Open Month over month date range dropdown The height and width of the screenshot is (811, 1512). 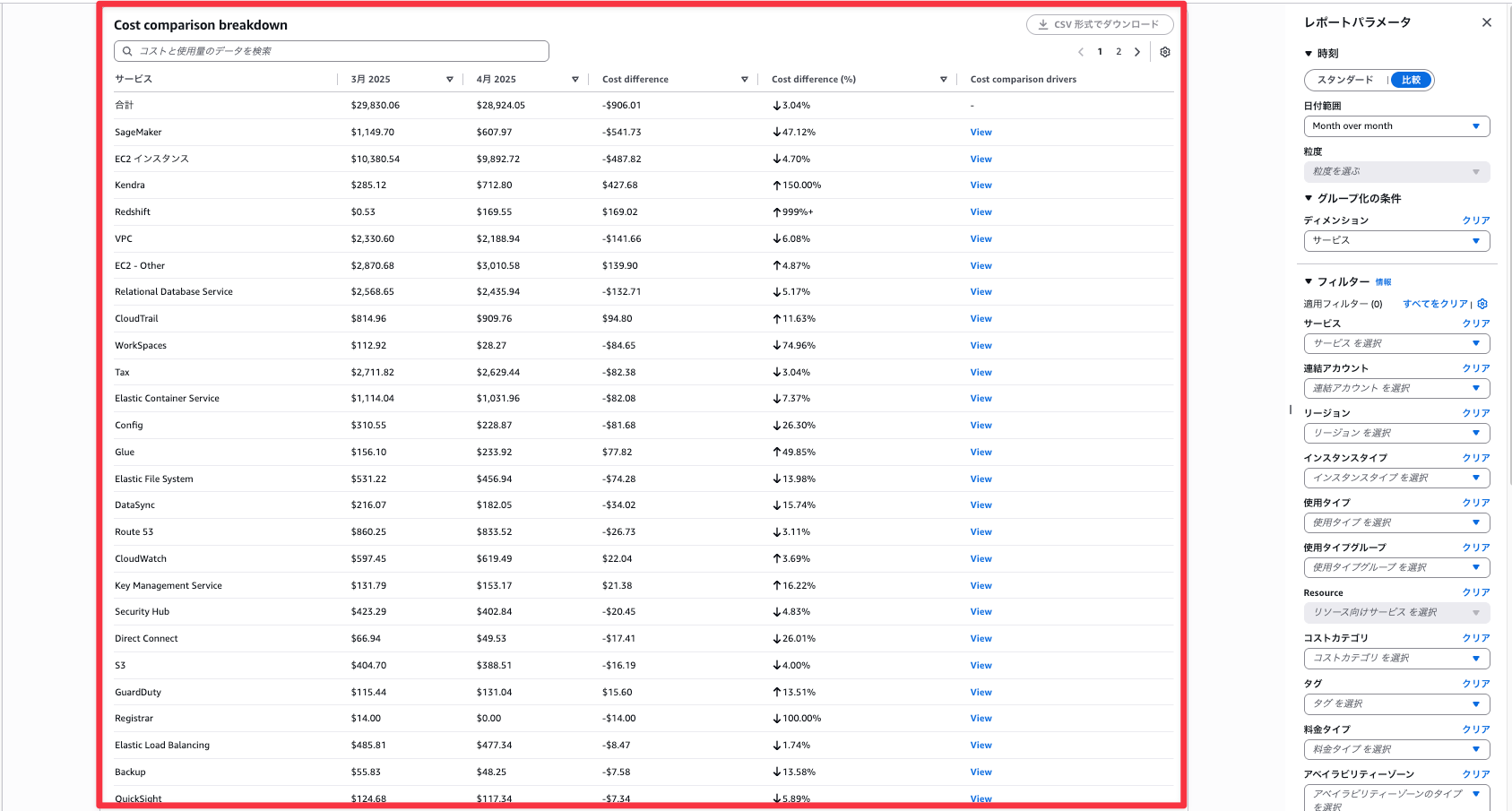point(1396,126)
